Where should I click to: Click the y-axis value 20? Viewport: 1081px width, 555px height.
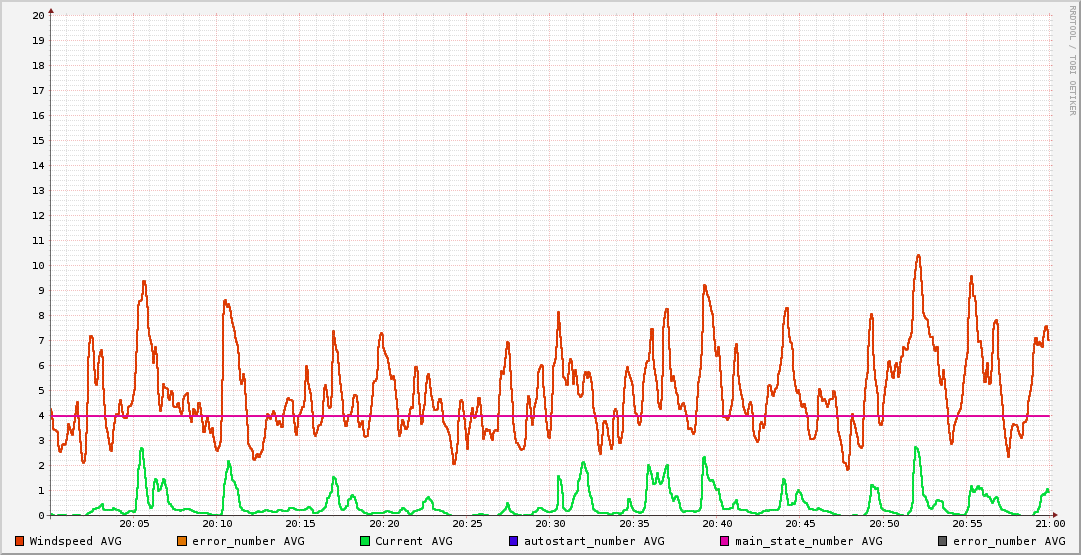pyautogui.click(x=39, y=15)
